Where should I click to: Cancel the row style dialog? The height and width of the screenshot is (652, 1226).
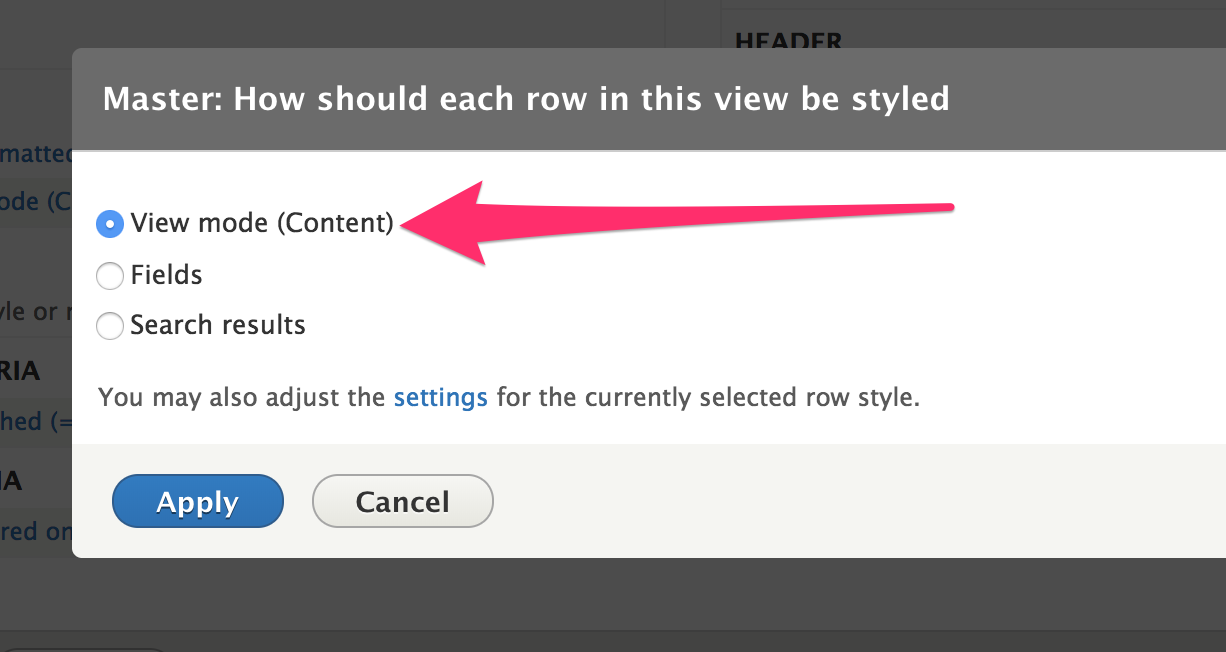coord(402,501)
